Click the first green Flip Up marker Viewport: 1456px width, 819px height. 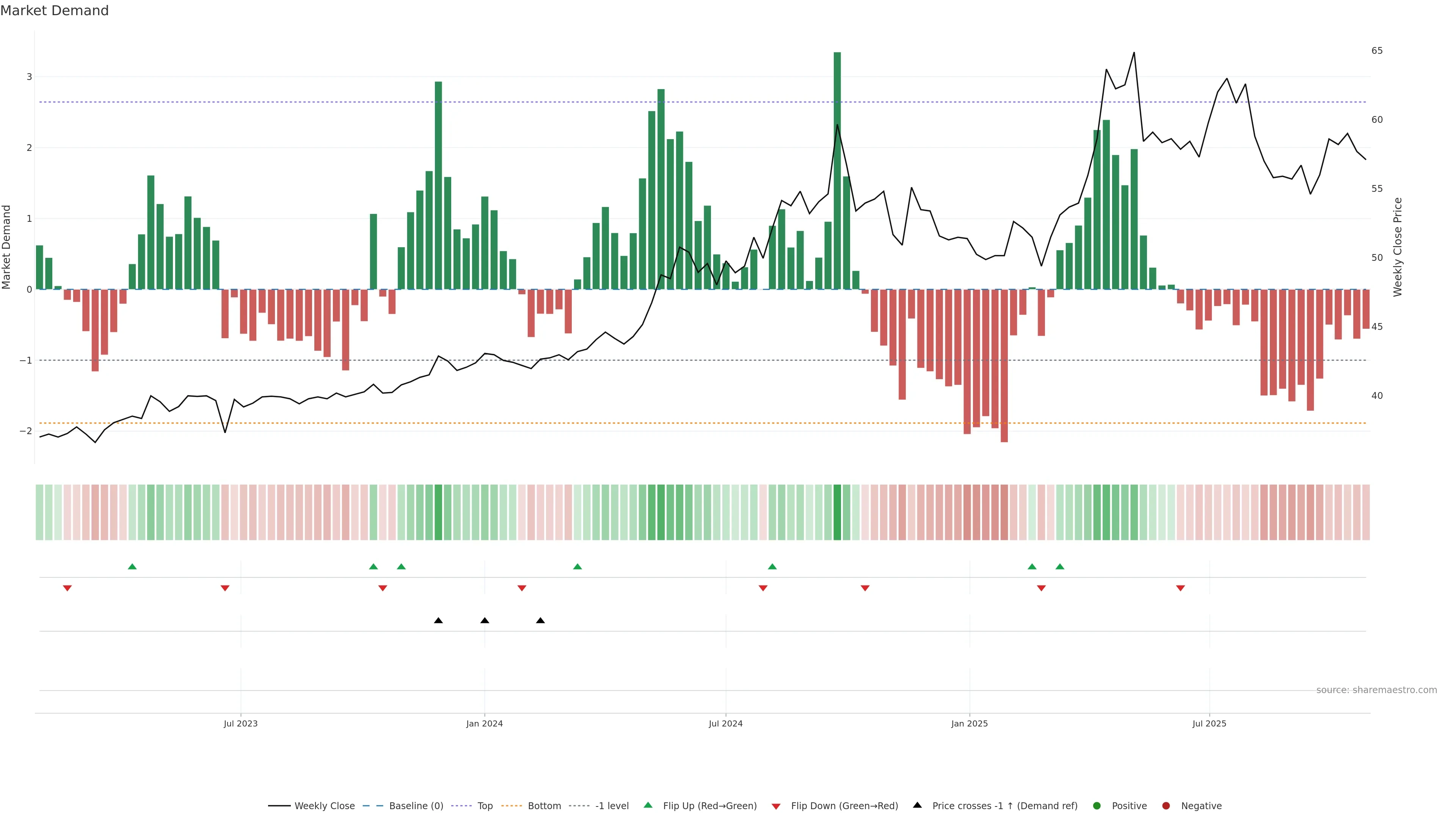click(x=132, y=566)
